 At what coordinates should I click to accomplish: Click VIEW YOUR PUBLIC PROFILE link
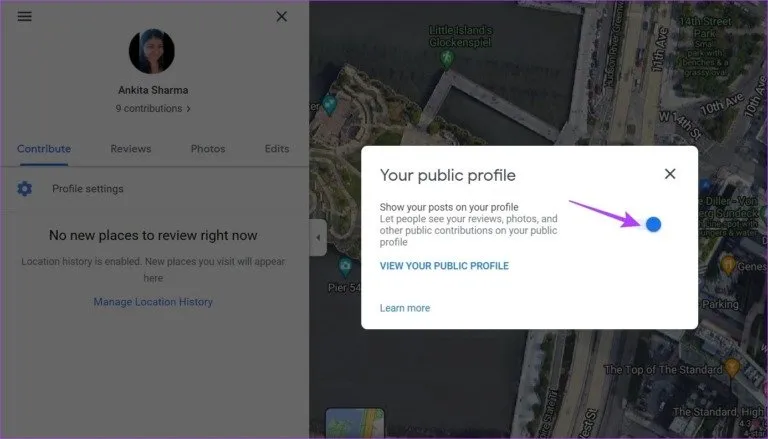pos(444,266)
